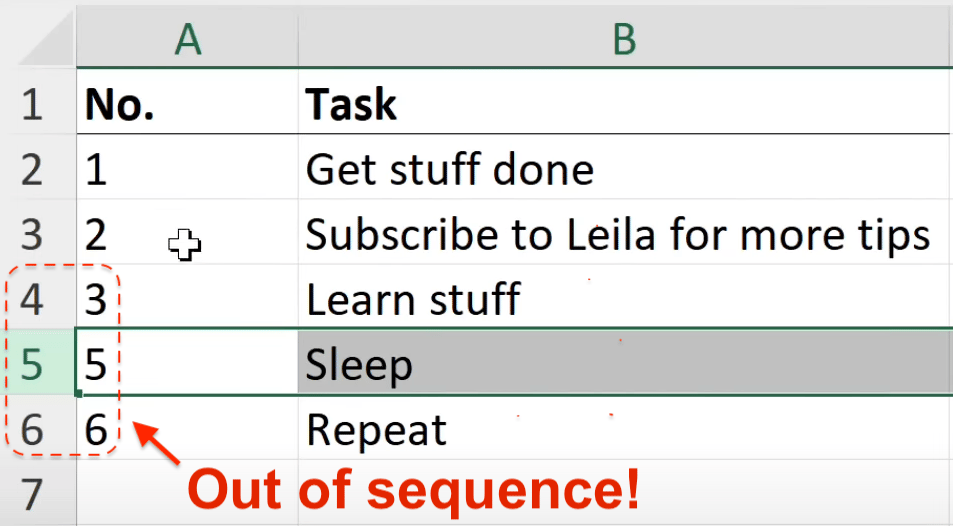Select cell 'Subscribe to Leila for more tips'

[625, 232]
